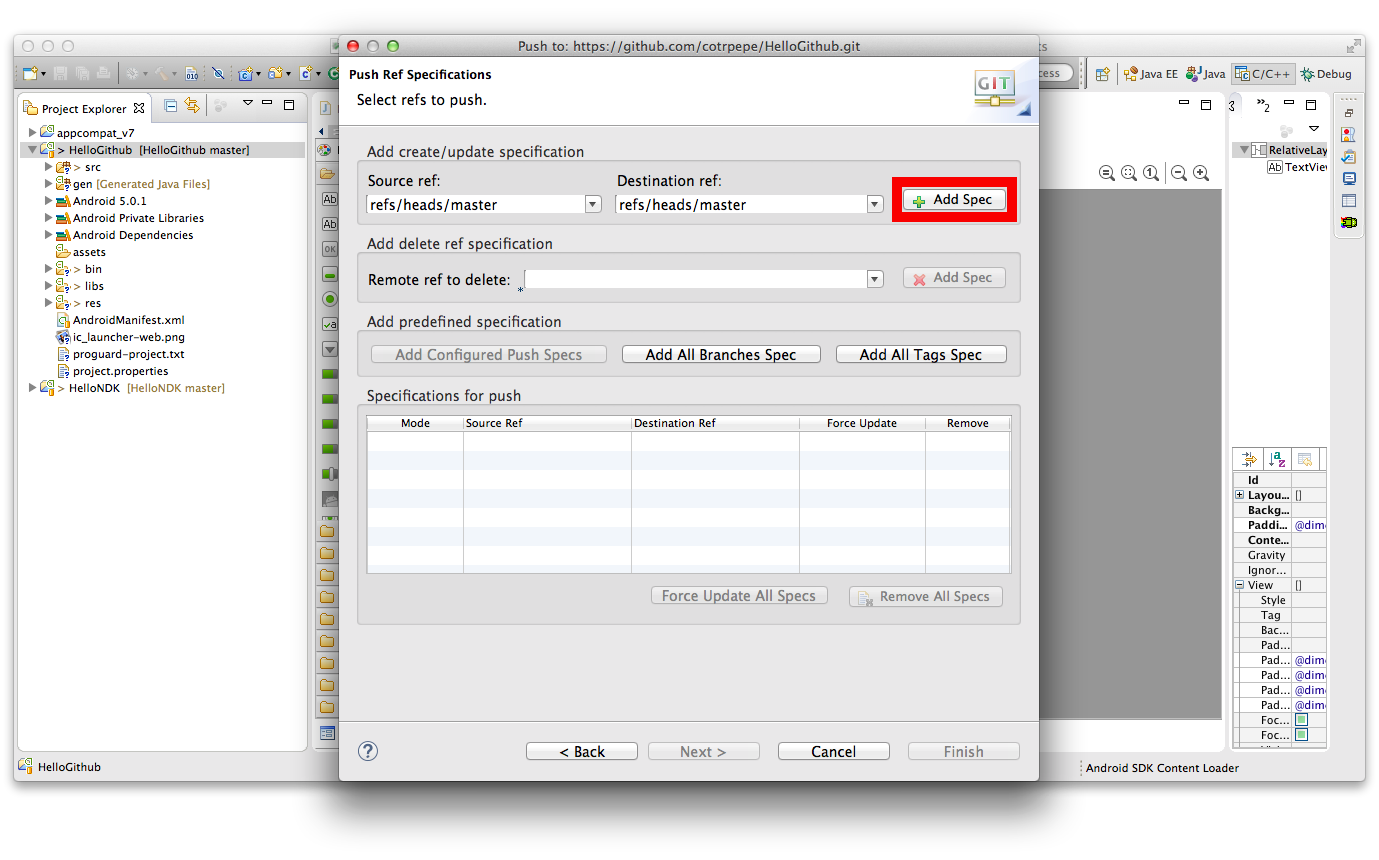The height and width of the screenshot is (860, 1379).
Task: Open the Remote ref to delete dropdown
Action: [x=875, y=279]
